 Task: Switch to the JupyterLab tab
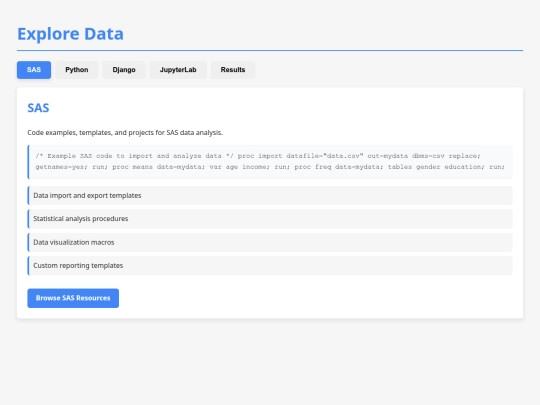[178, 70]
